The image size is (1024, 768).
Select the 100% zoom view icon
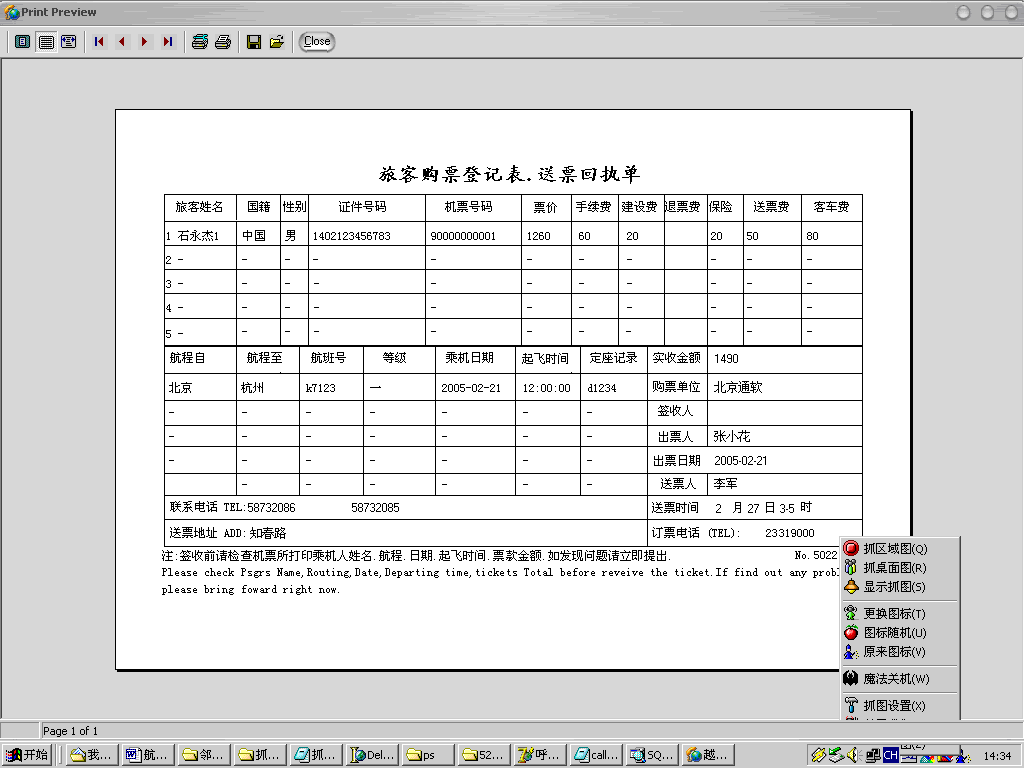coord(46,42)
